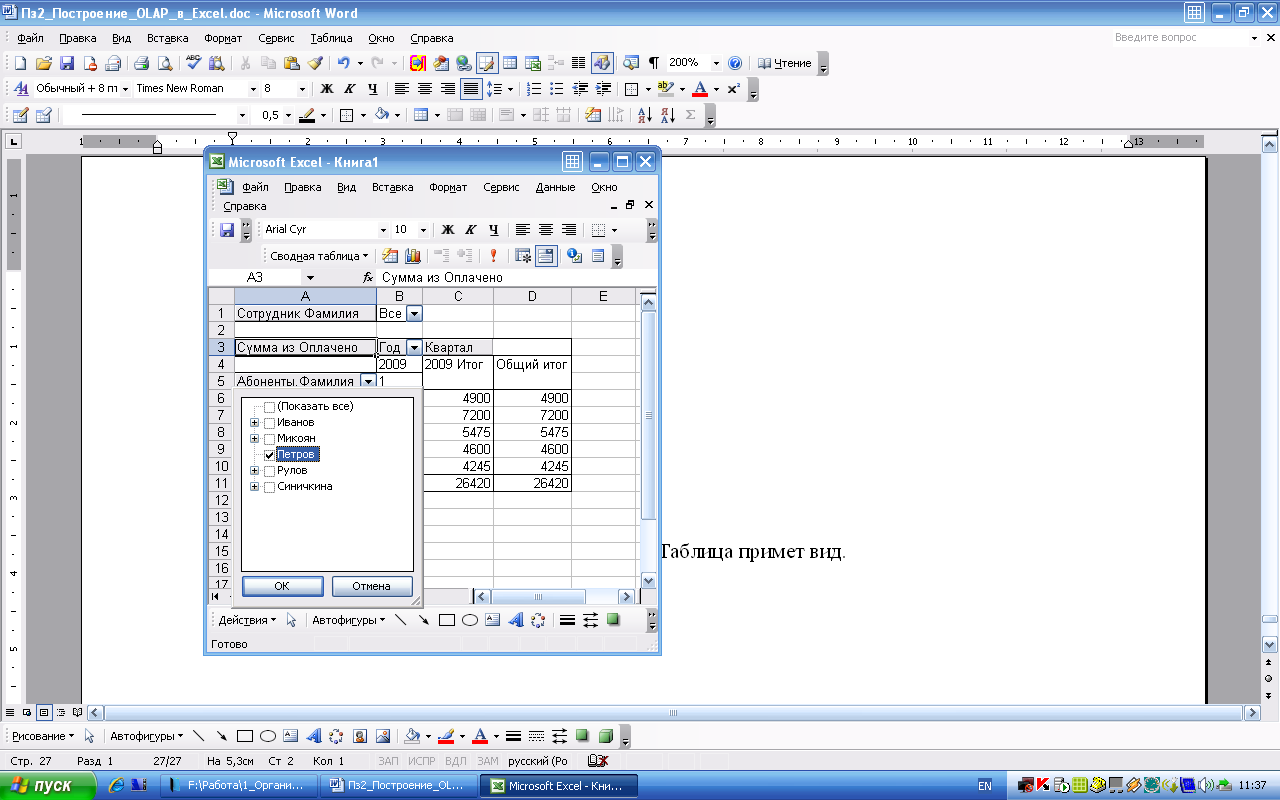Print the document using the printer icon
1280x800 pixels.
(x=142, y=63)
